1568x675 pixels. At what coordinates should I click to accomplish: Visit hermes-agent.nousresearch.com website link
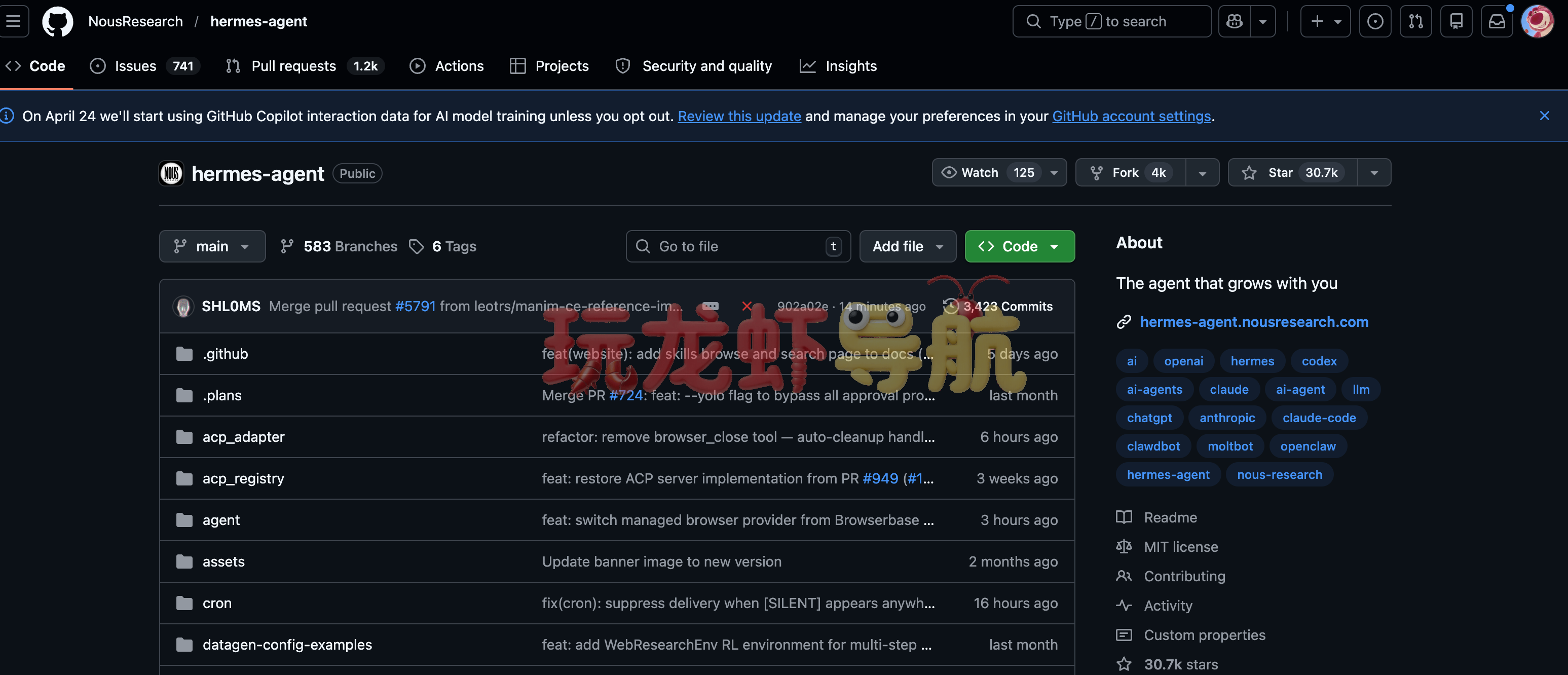click(1254, 321)
